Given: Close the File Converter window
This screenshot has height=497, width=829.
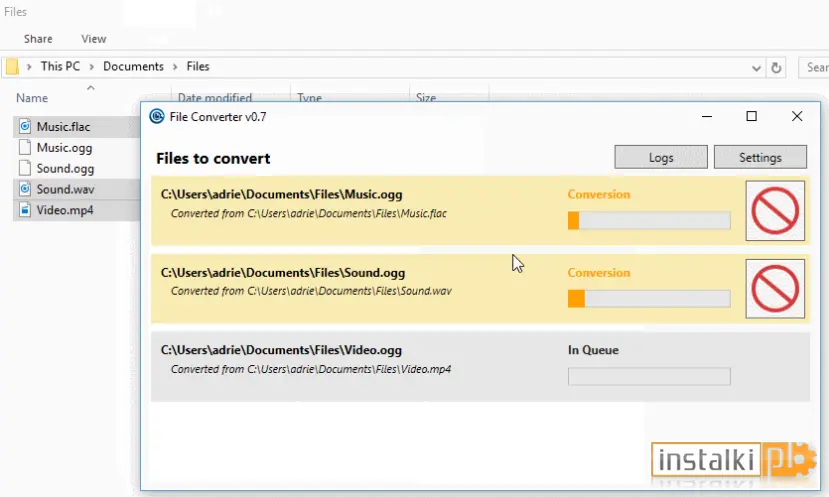Looking at the screenshot, I should (x=797, y=116).
